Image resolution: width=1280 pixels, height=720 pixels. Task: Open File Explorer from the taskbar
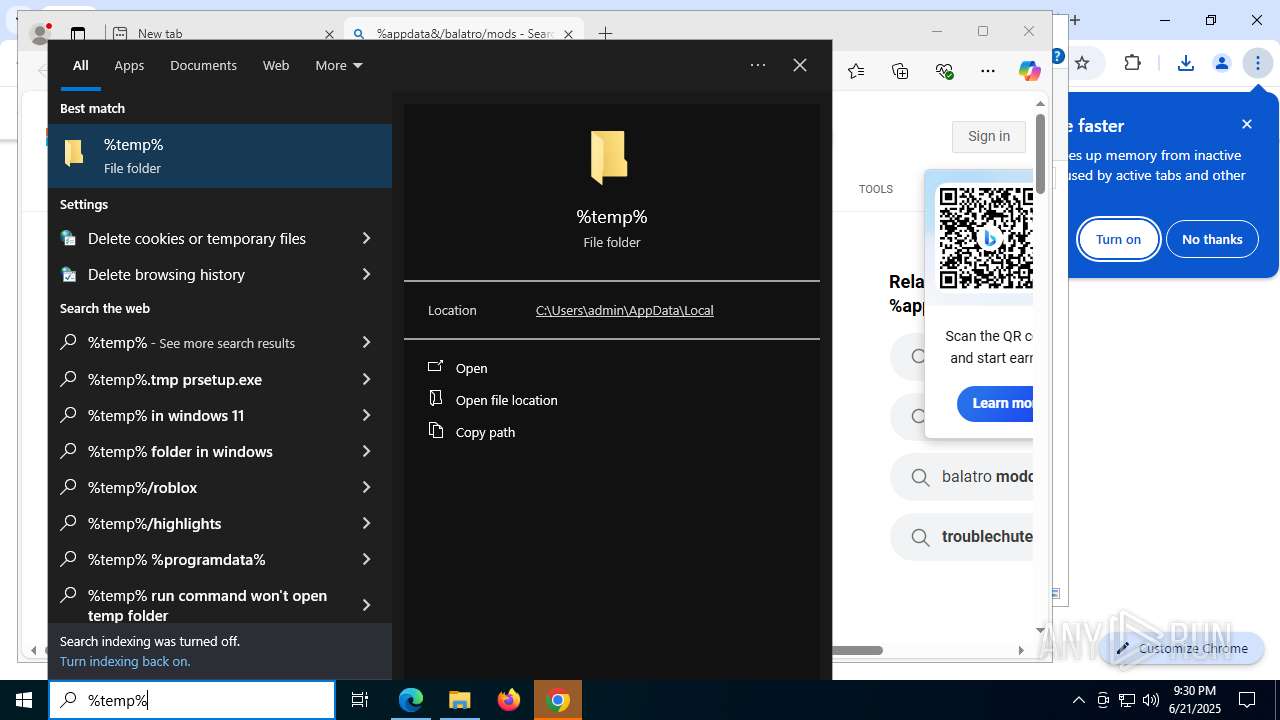pos(460,700)
